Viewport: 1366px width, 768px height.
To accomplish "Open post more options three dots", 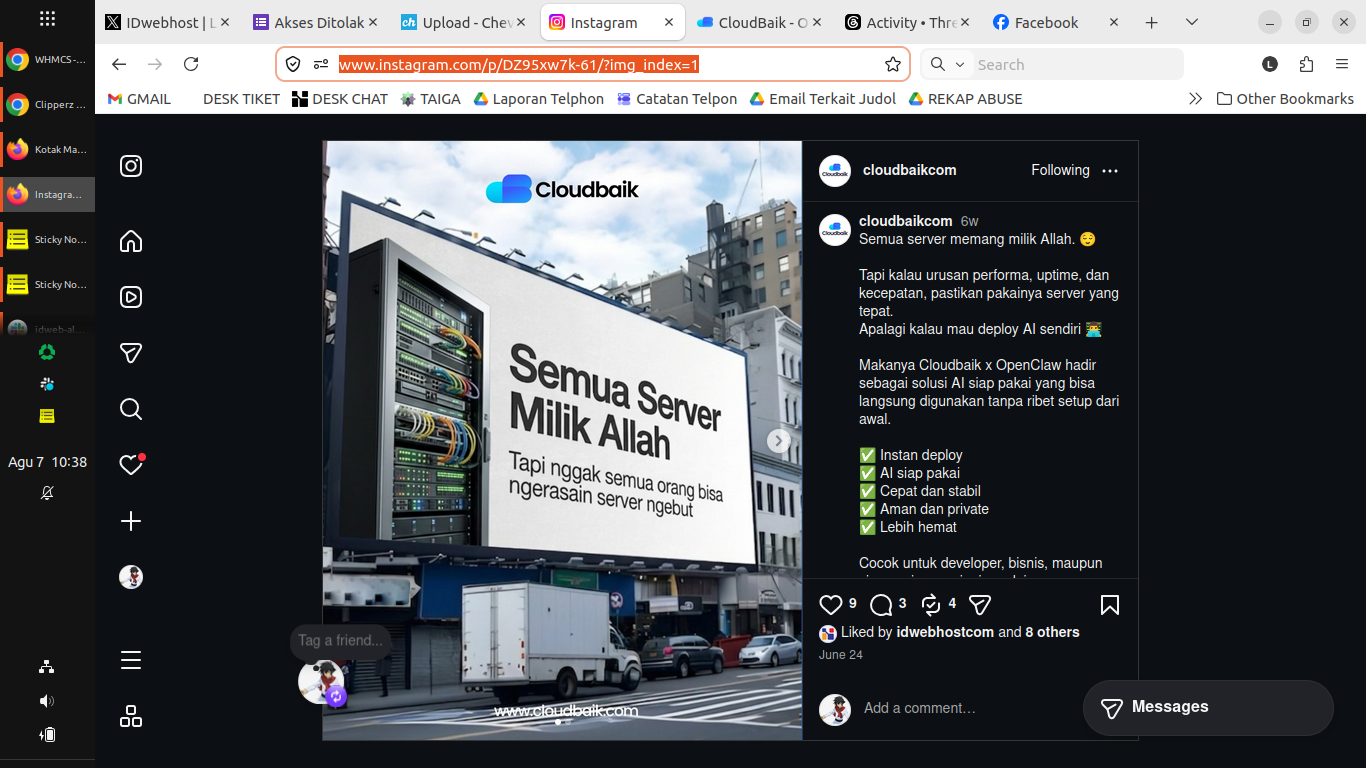I will click(x=1110, y=171).
